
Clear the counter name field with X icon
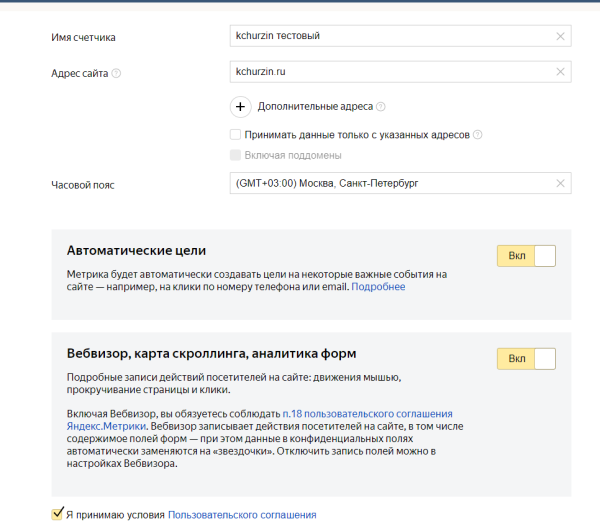pos(560,37)
